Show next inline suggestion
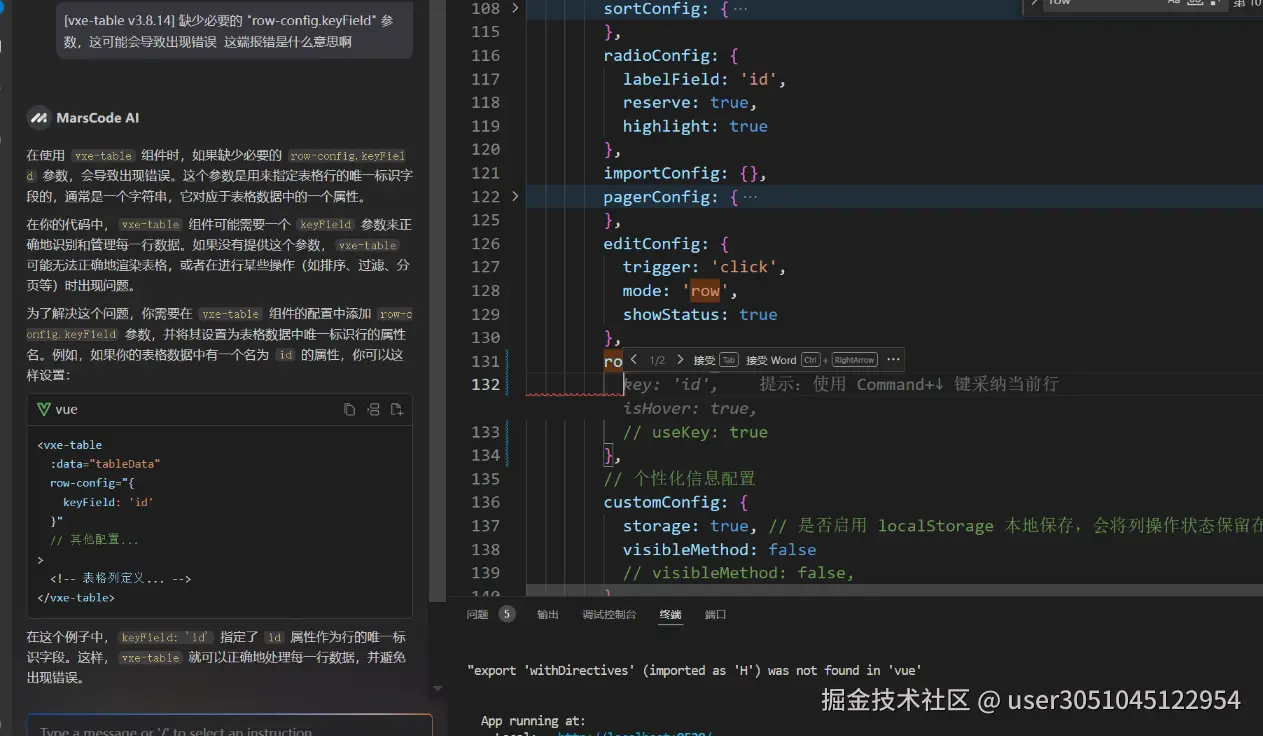Viewport: 1263px width, 736px height. [680, 360]
